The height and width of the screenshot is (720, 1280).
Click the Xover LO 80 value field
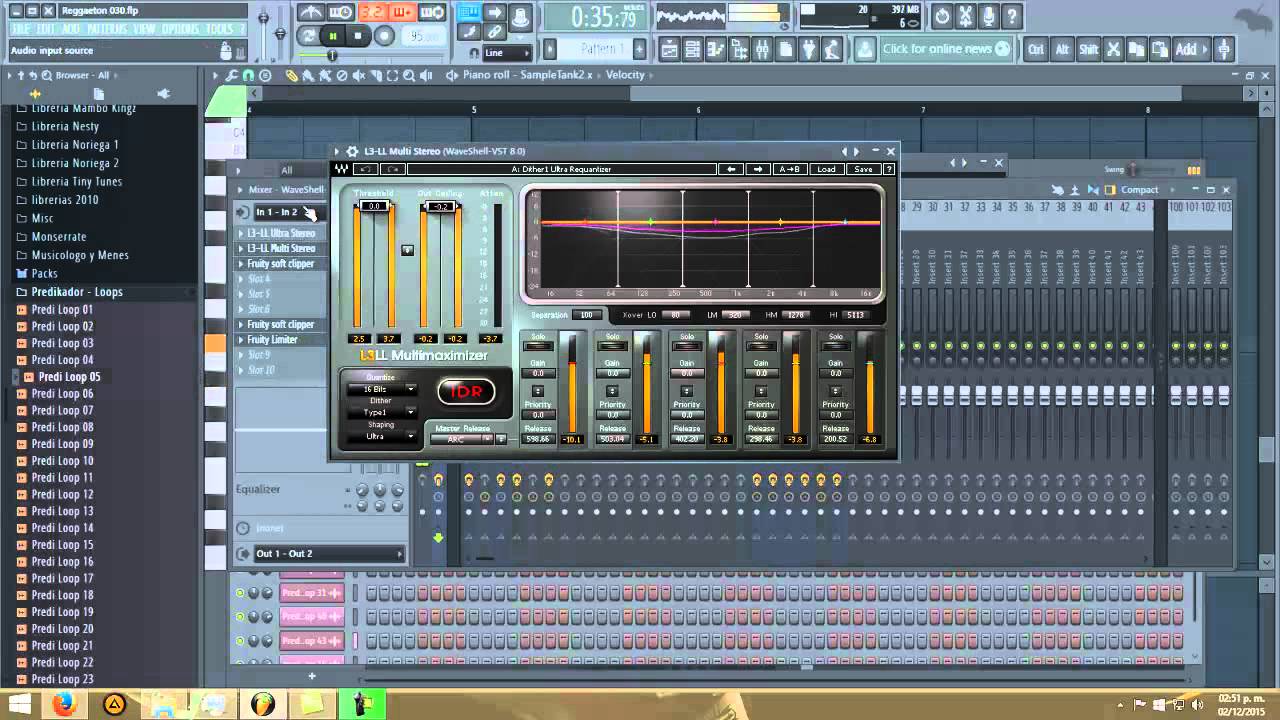pos(675,315)
